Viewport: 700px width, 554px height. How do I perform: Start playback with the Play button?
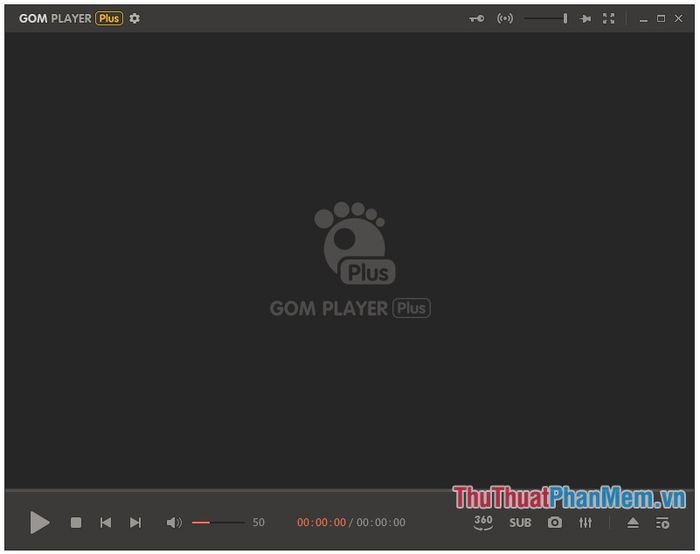click(39, 522)
